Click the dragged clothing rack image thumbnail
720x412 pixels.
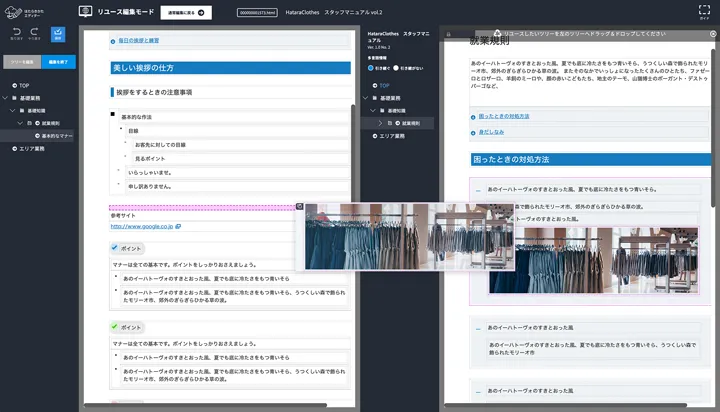tap(408, 237)
